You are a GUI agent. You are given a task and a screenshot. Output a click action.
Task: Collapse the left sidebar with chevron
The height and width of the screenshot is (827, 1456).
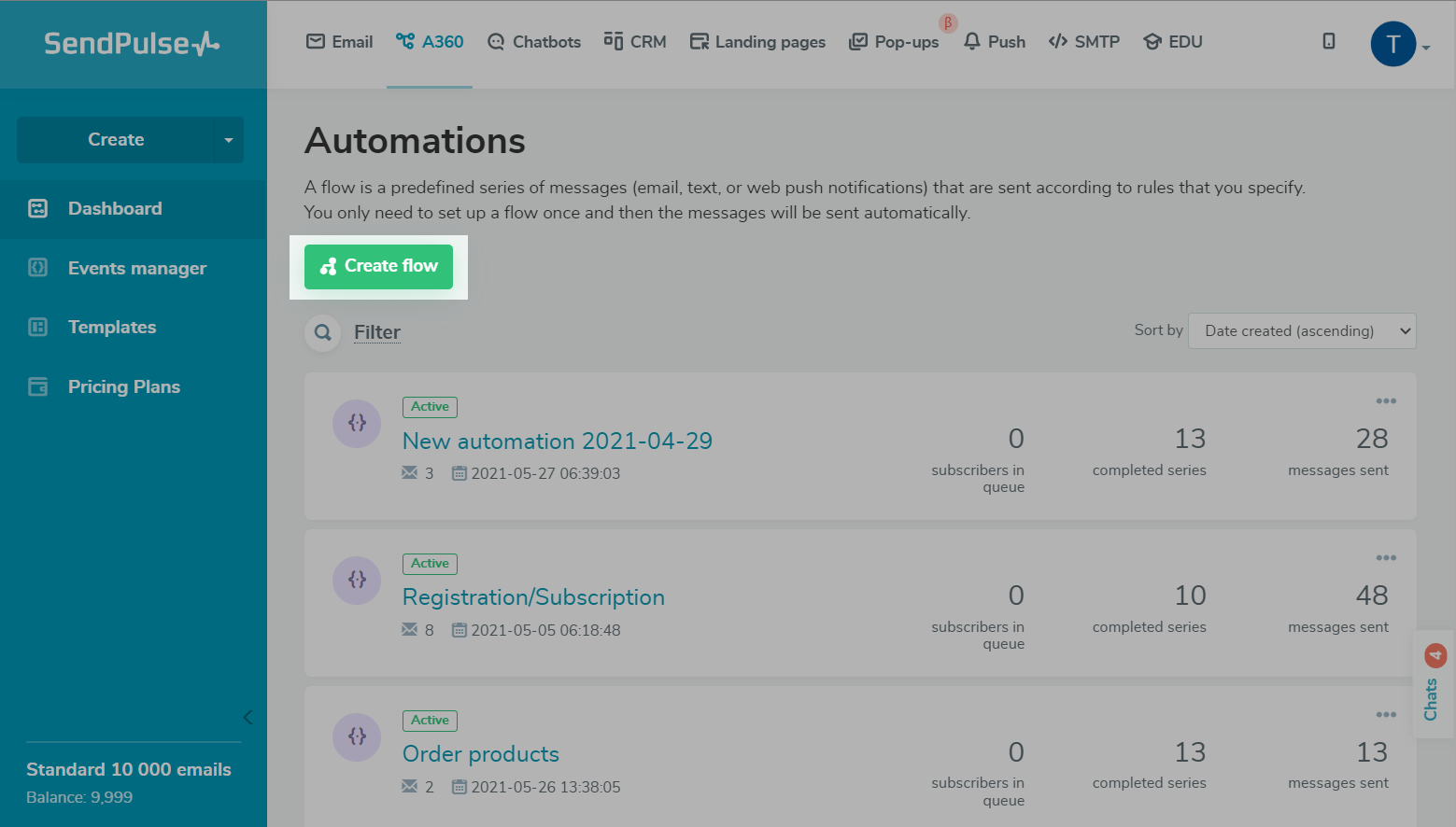pos(247,717)
